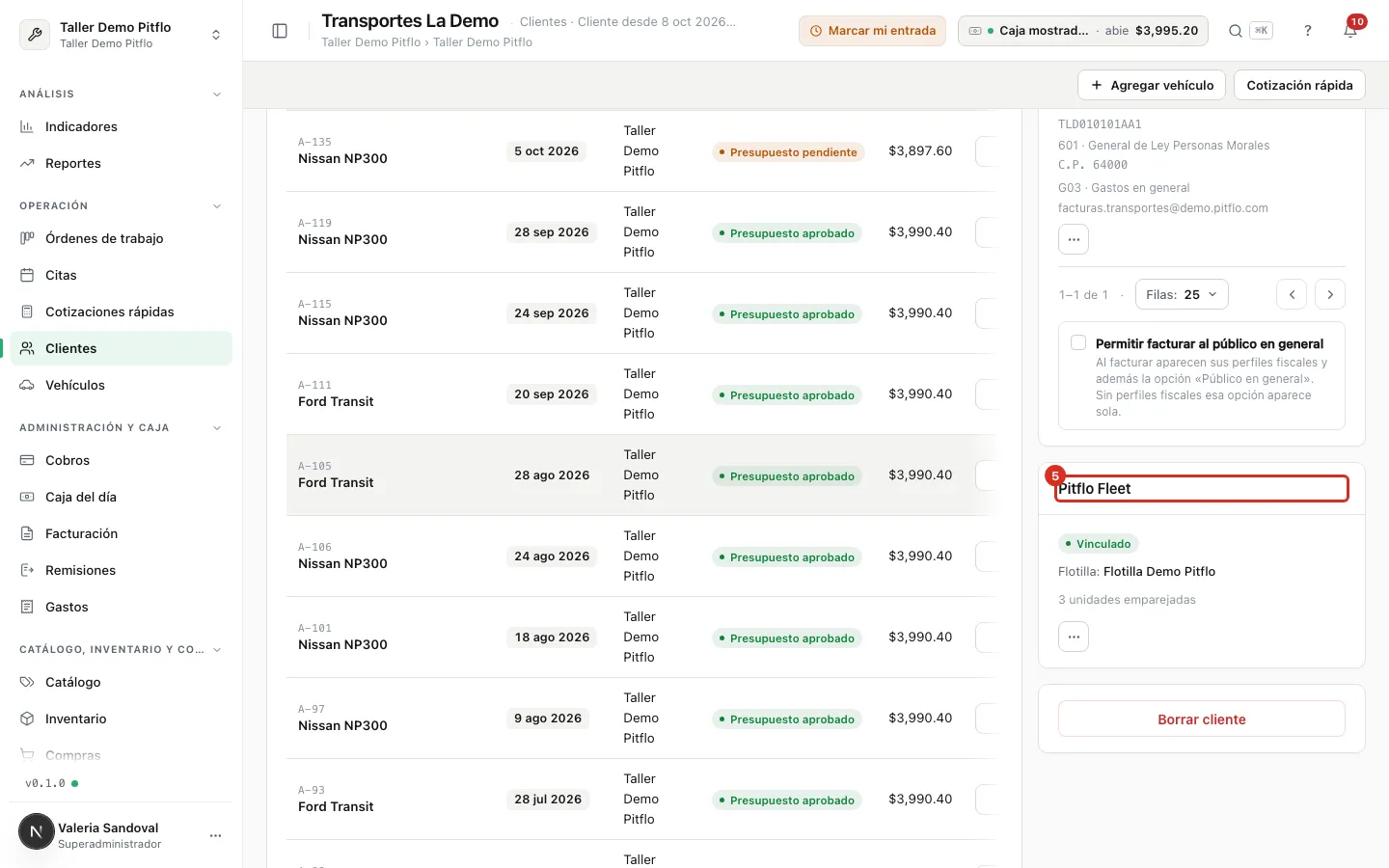
Task: Open options menu beside Valeria Sandoval
Action: (x=216, y=835)
